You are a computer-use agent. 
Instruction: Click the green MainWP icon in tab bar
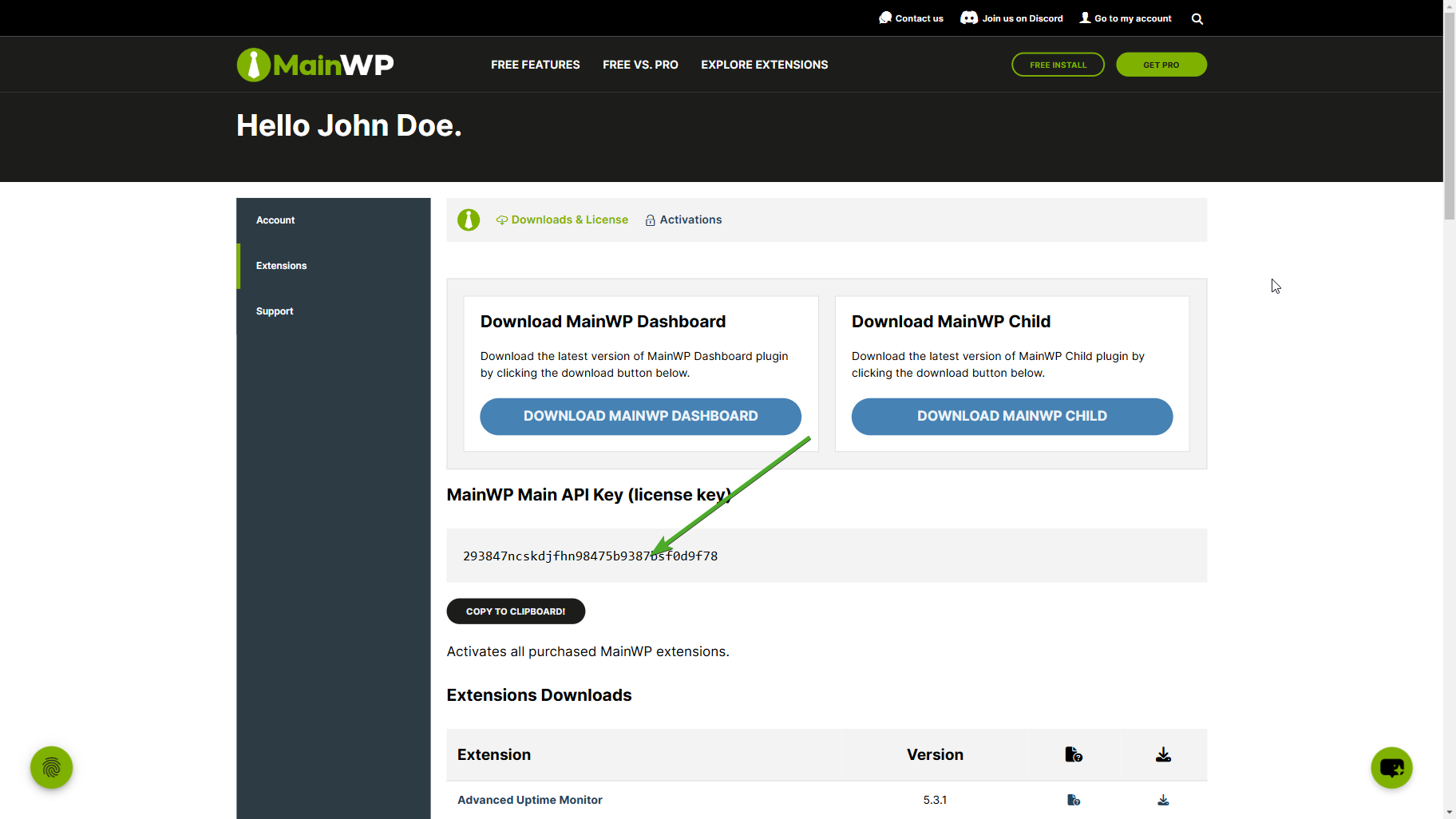[x=469, y=220]
